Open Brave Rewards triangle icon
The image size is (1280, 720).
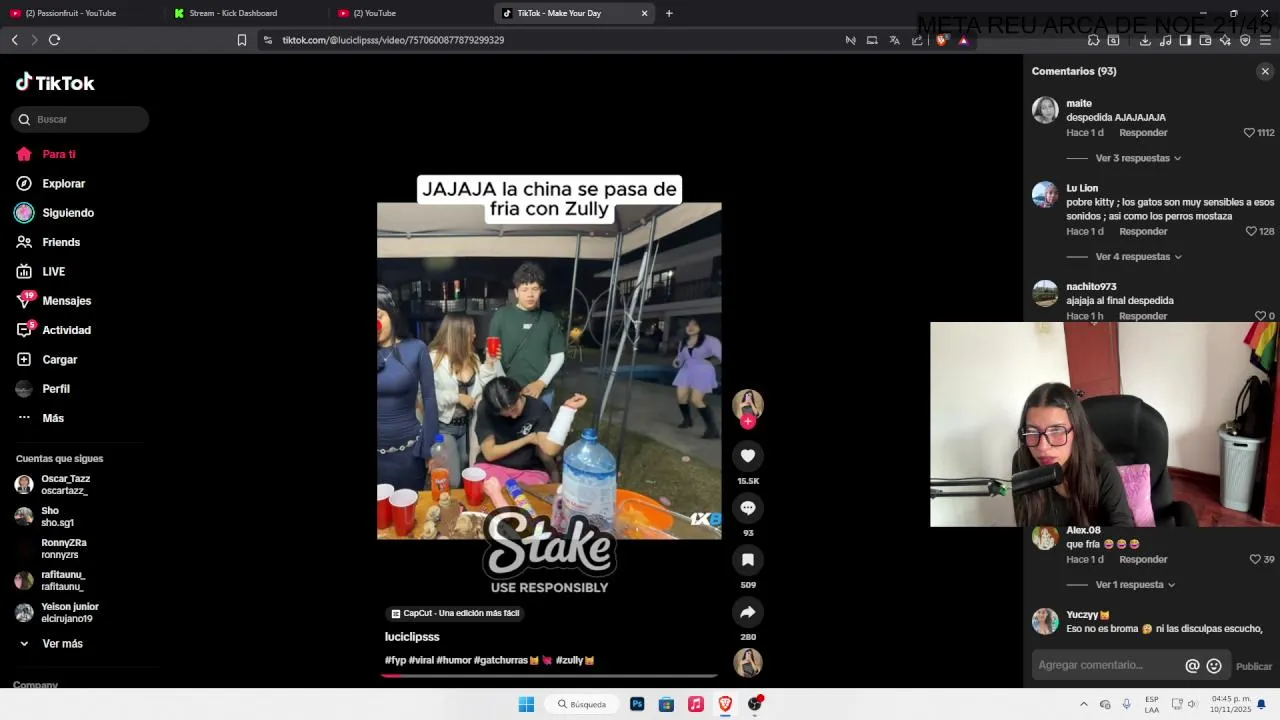click(963, 40)
